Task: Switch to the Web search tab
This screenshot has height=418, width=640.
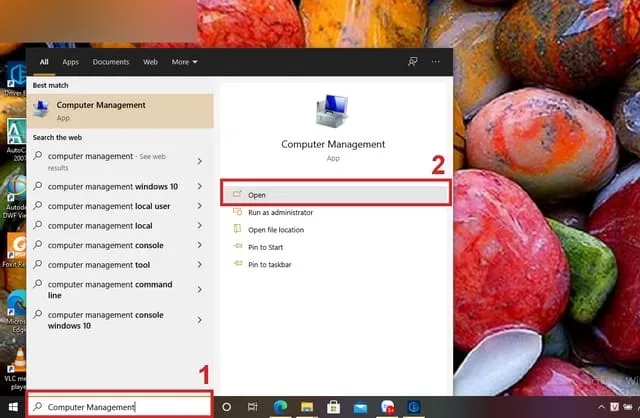Action: click(x=150, y=62)
